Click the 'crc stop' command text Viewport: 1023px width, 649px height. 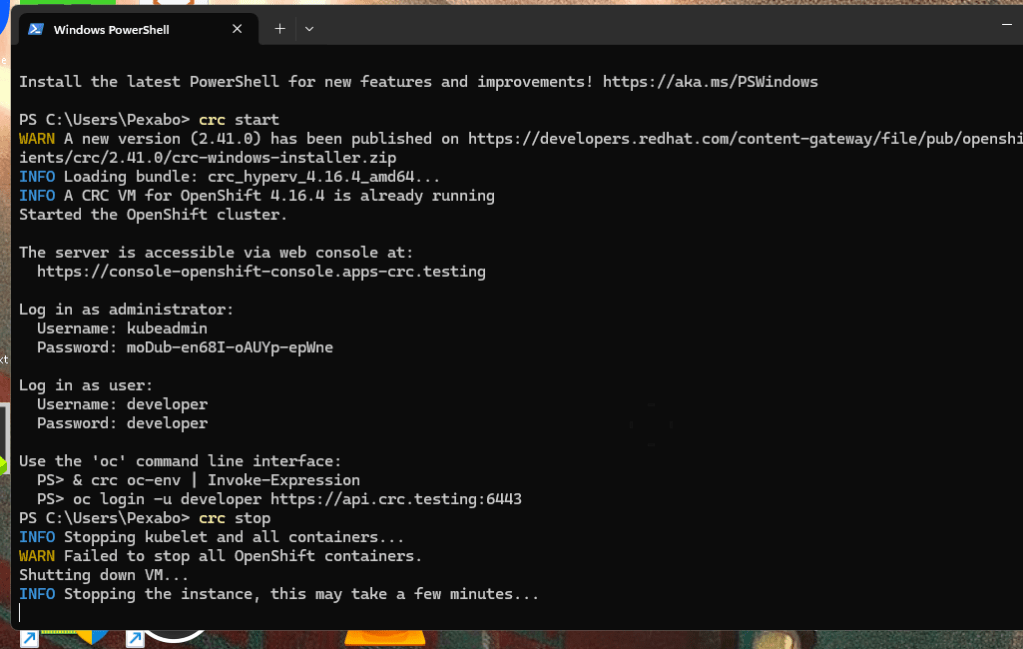click(x=234, y=519)
